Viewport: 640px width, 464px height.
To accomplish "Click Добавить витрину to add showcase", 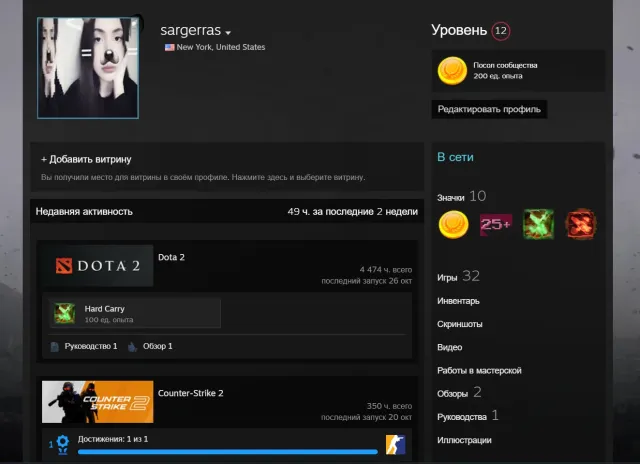I will click(86, 159).
